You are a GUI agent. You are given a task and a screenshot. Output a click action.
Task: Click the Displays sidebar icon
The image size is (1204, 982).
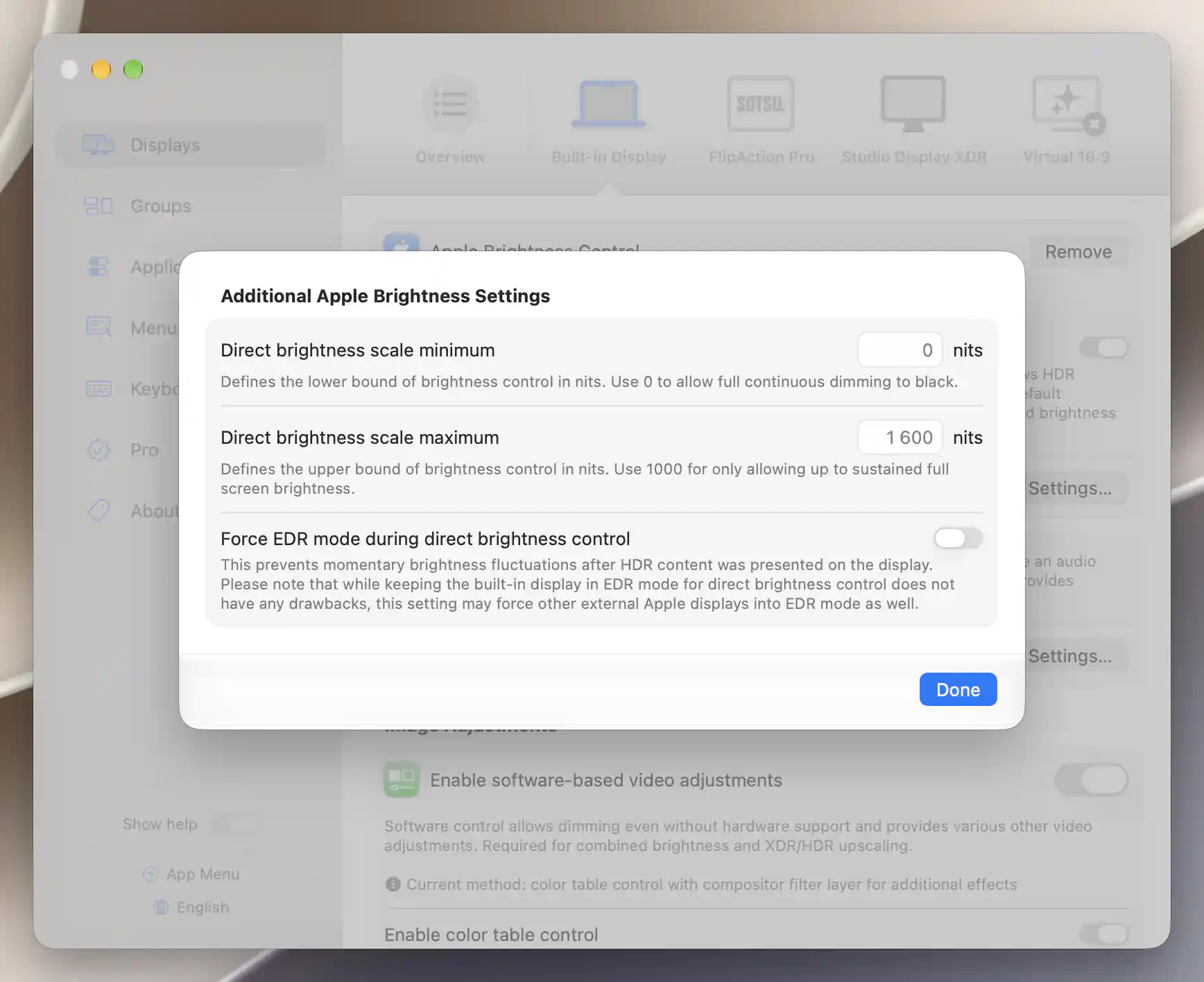[x=98, y=145]
